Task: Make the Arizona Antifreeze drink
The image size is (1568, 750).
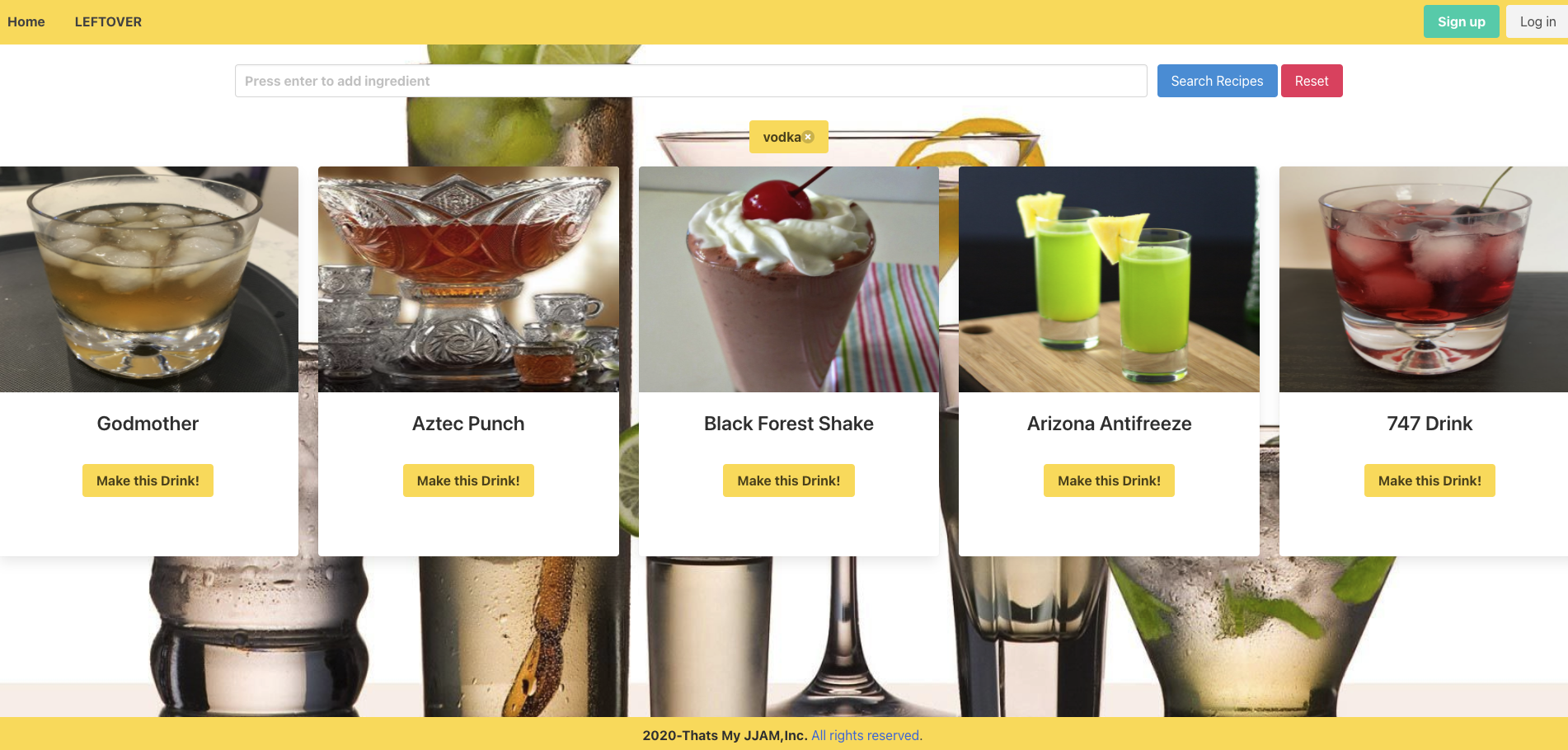Action: tap(1109, 480)
